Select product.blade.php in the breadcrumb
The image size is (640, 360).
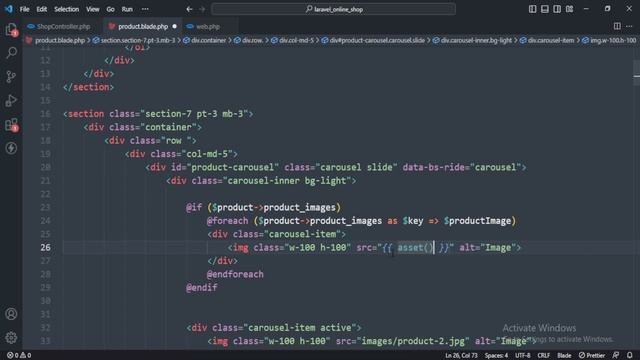point(60,40)
